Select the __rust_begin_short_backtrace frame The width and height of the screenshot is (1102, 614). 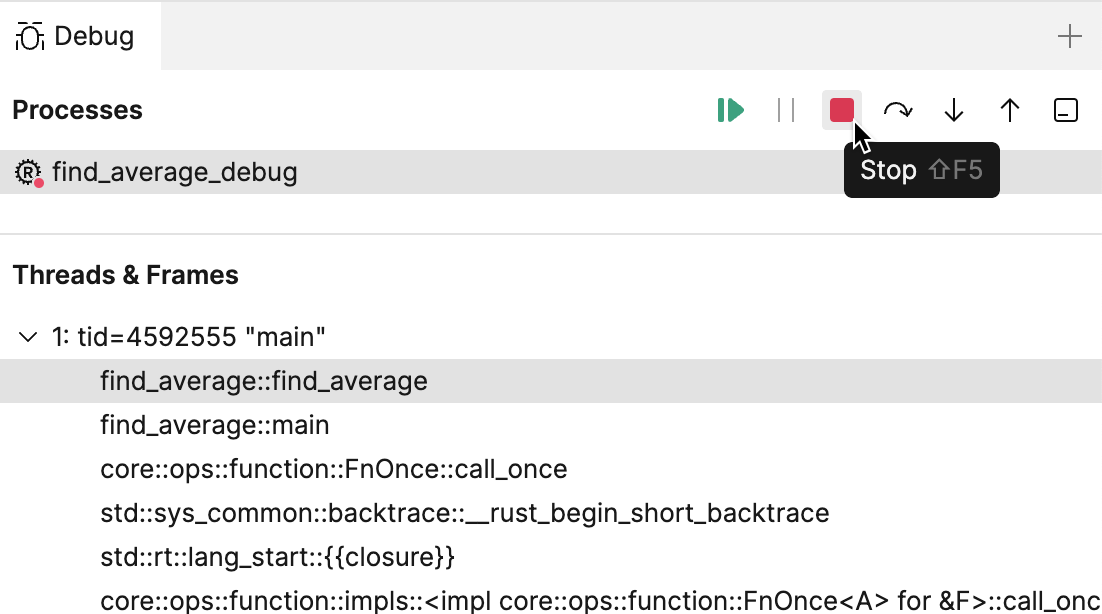pyautogui.click(x=465, y=513)
